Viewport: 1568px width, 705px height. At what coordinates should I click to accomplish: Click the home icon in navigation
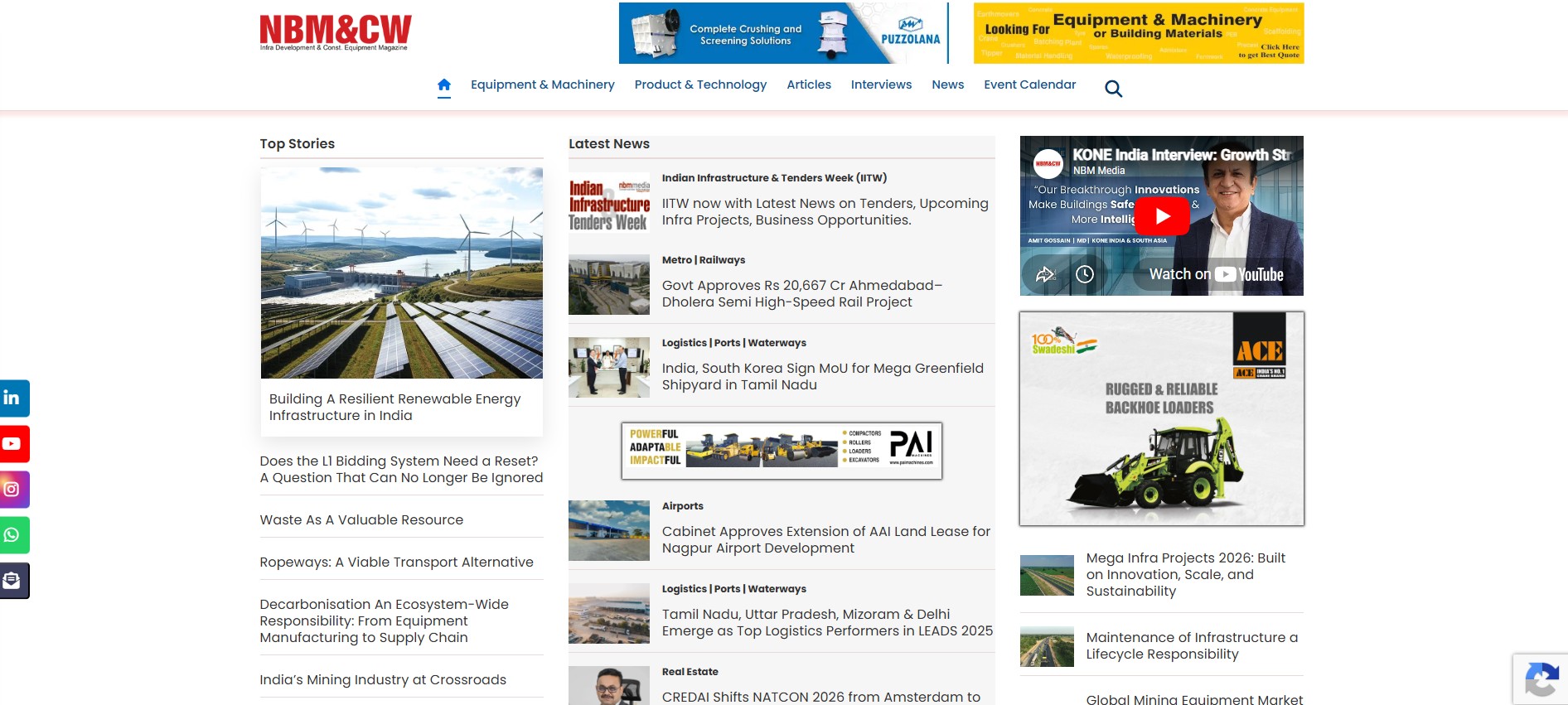click(x=444, y=85)
